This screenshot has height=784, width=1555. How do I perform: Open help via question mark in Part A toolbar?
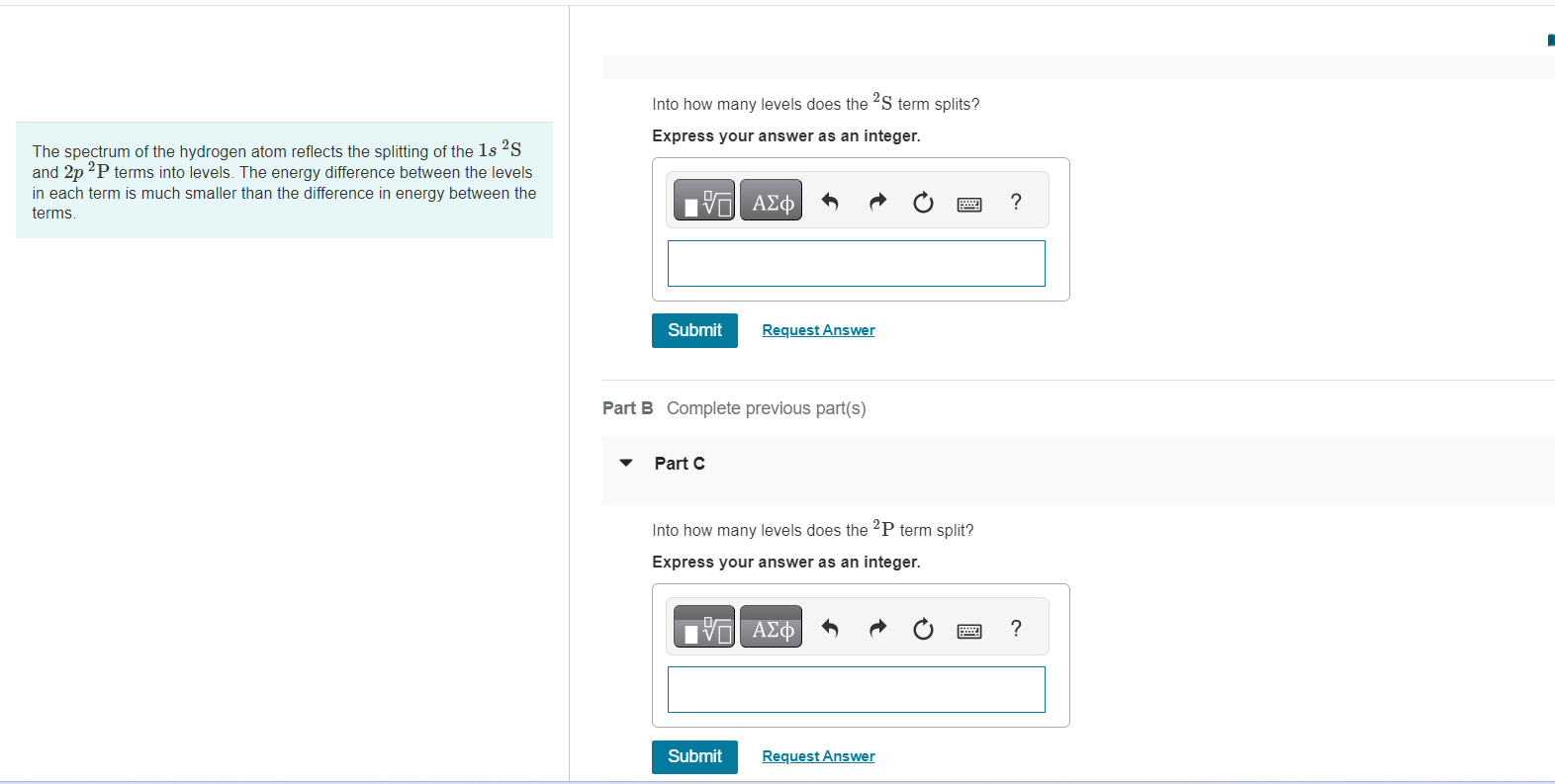point(1015,203)
